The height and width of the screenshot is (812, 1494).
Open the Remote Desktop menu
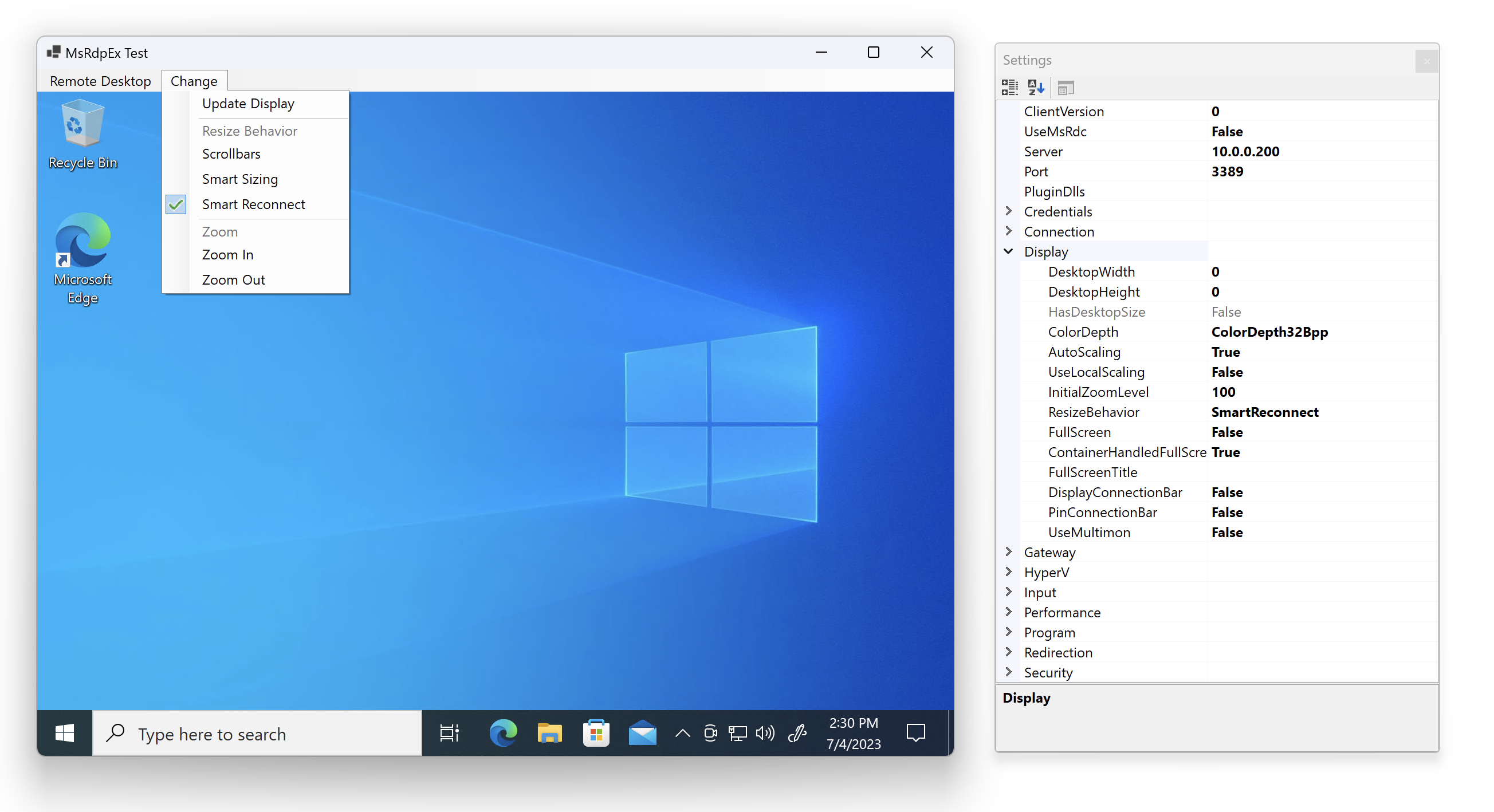coord(99,81)
